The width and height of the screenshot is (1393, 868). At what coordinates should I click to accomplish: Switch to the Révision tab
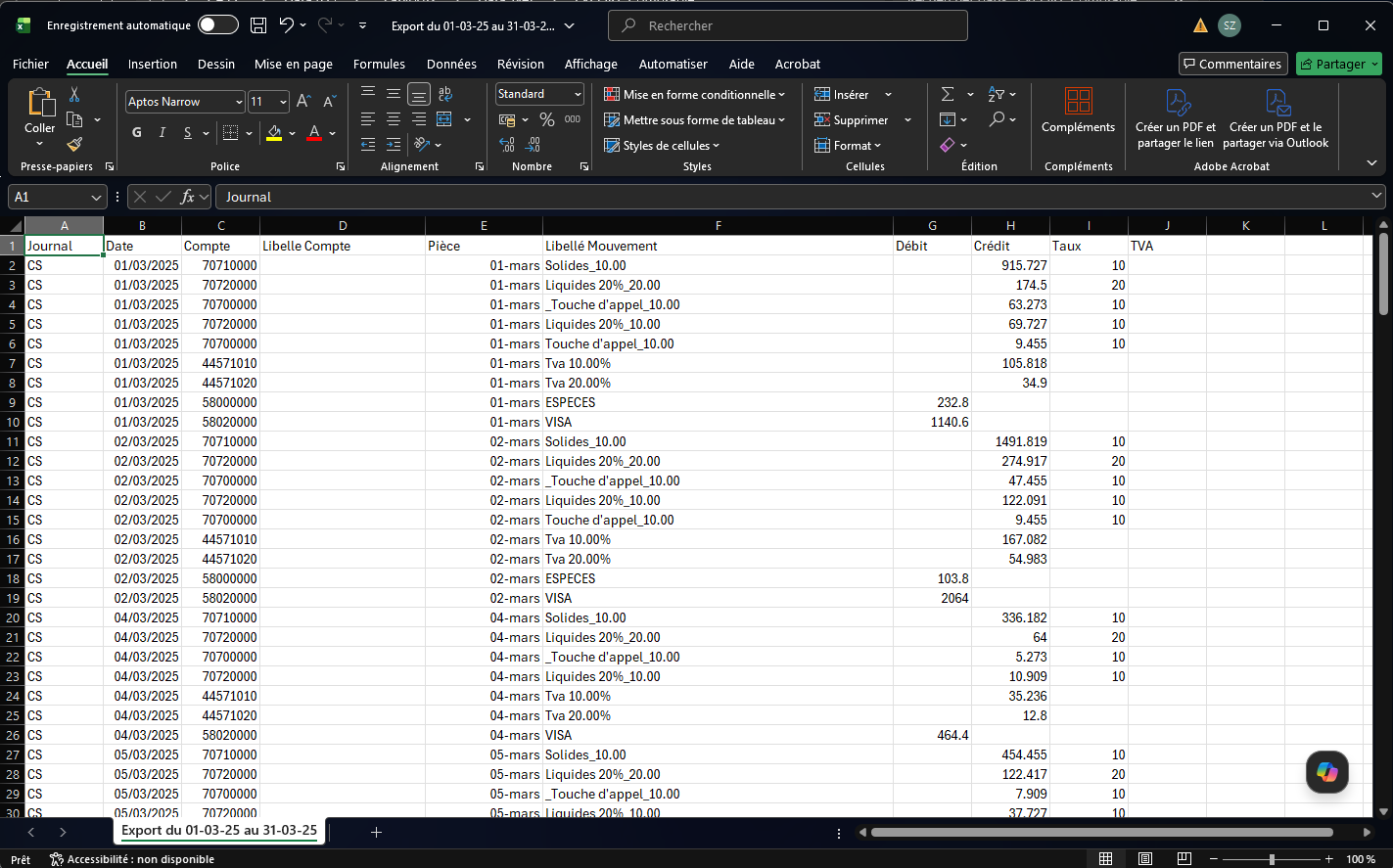pyautogui.click(x=521, y=64)
